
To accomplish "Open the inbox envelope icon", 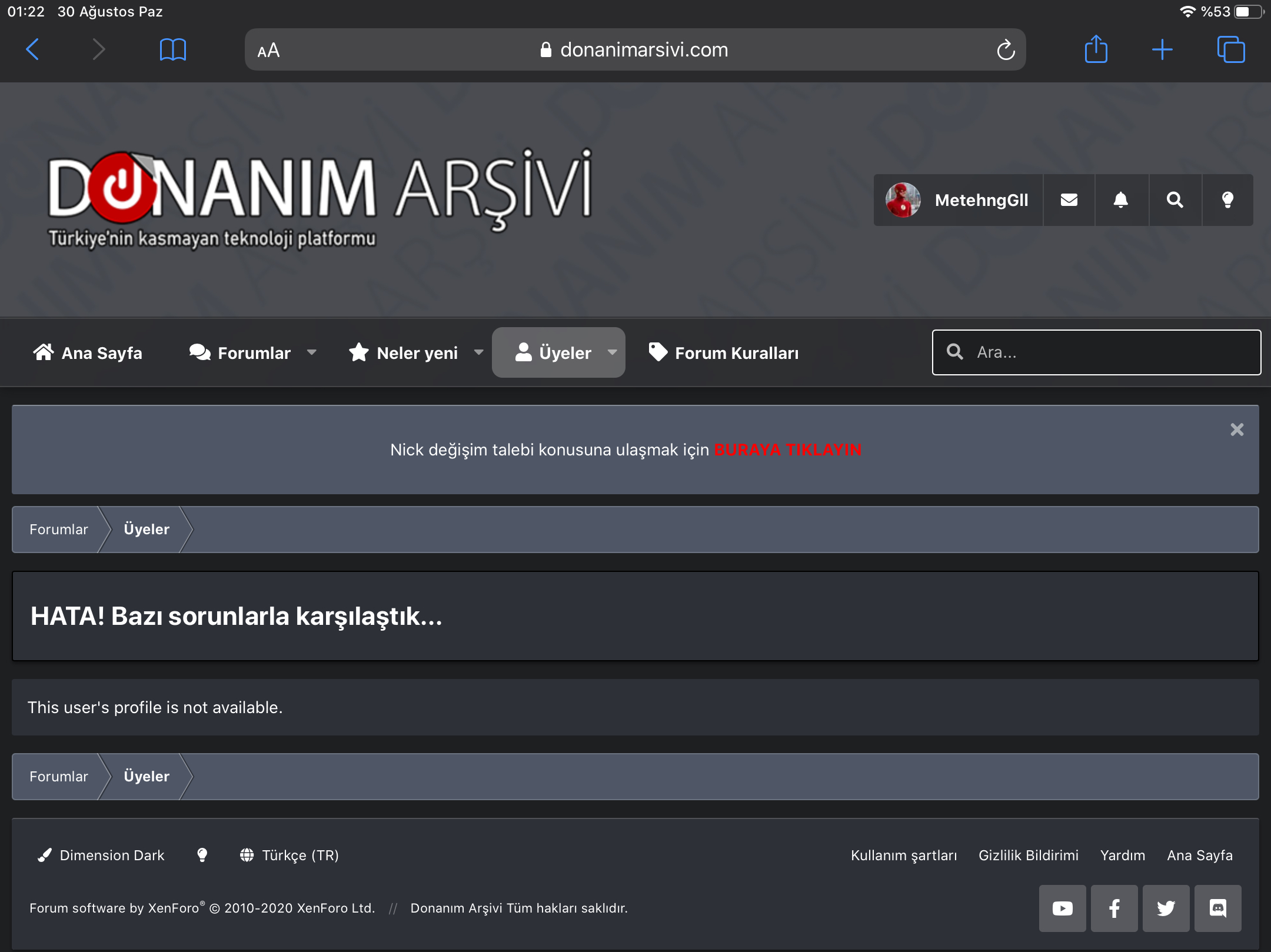I will click(1069, 200).
